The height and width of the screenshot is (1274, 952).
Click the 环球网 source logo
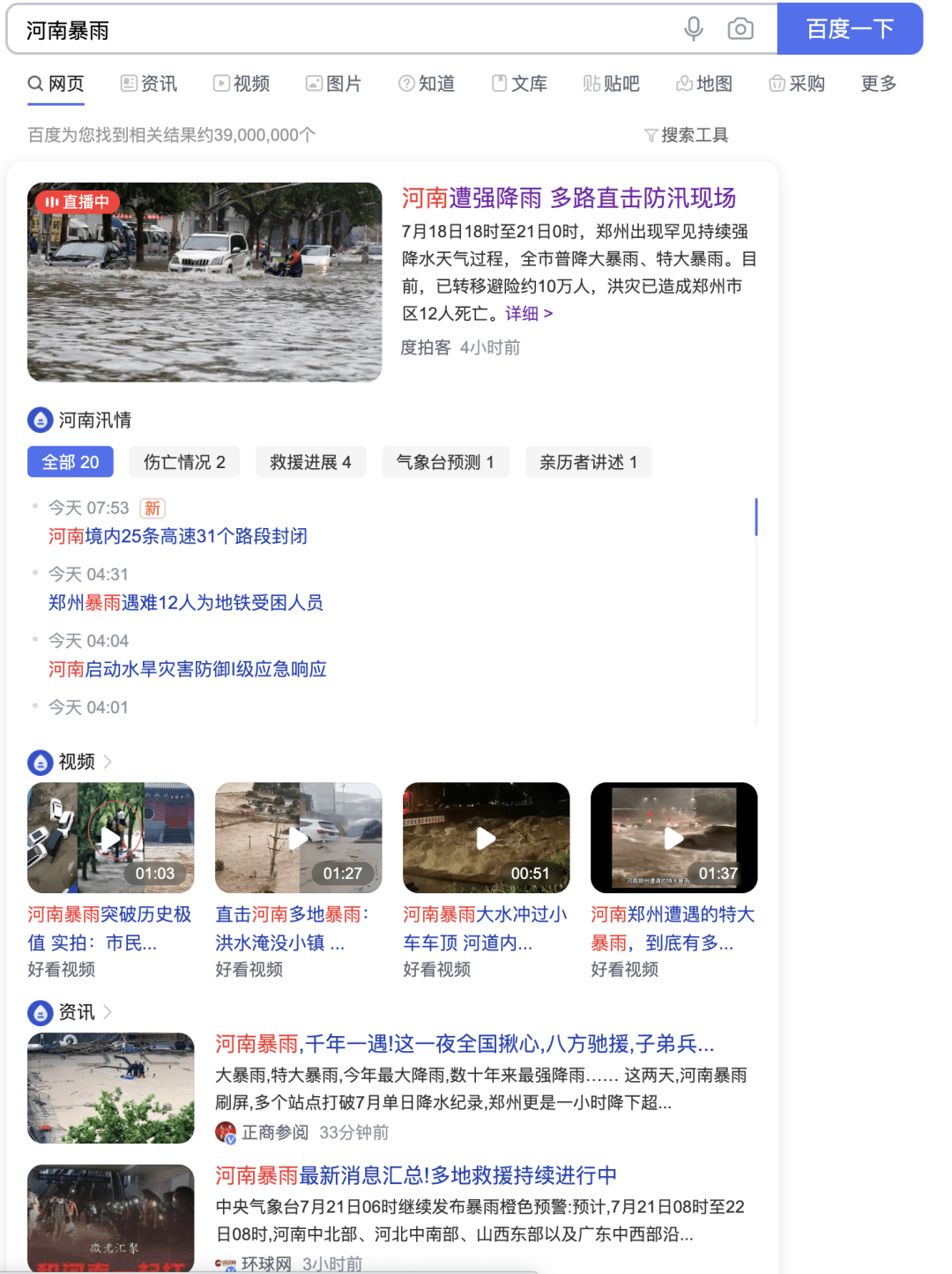click(x=226, y=1264)
